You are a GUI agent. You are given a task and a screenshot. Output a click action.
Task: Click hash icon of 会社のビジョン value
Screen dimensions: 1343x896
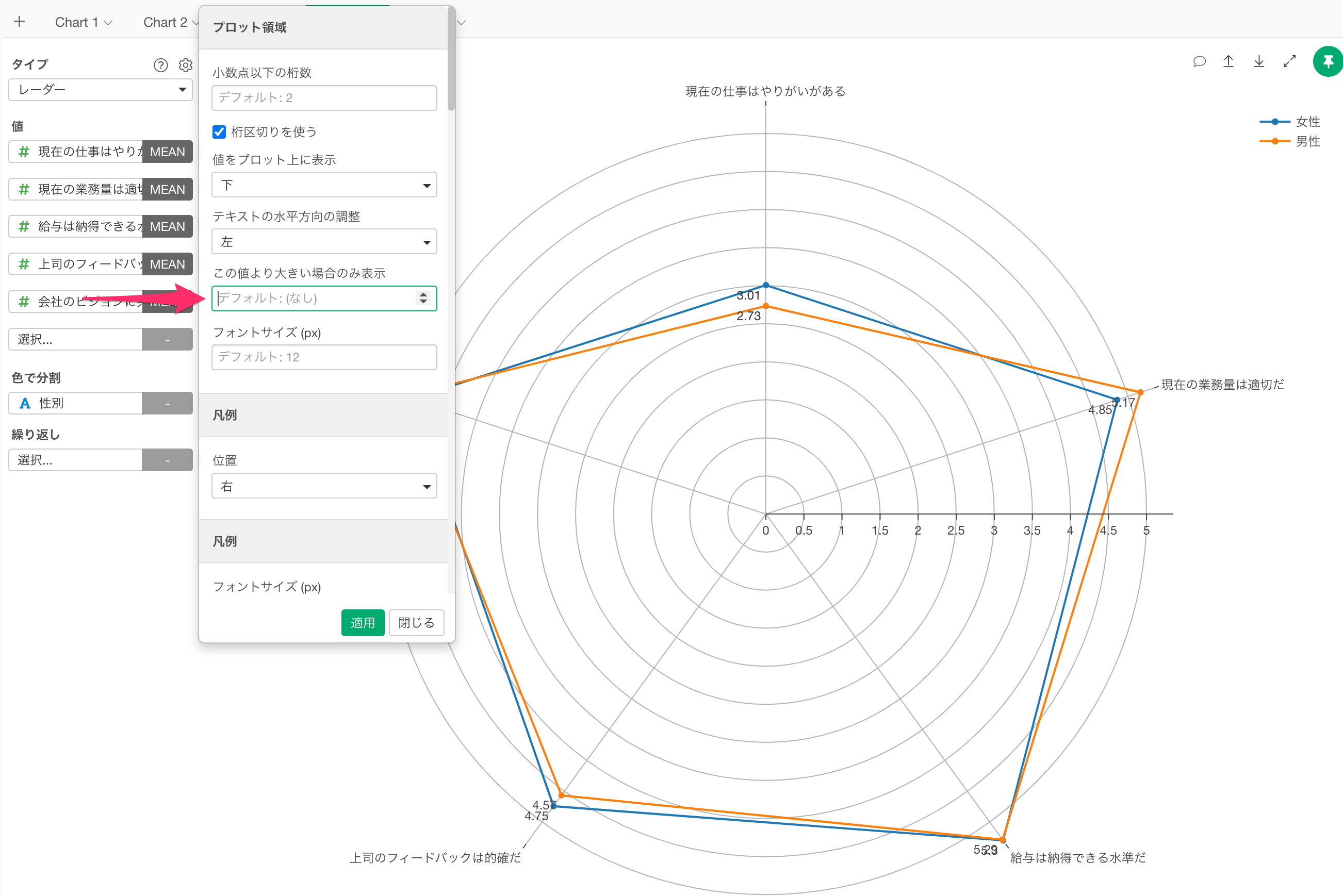(x=23, y=302)
